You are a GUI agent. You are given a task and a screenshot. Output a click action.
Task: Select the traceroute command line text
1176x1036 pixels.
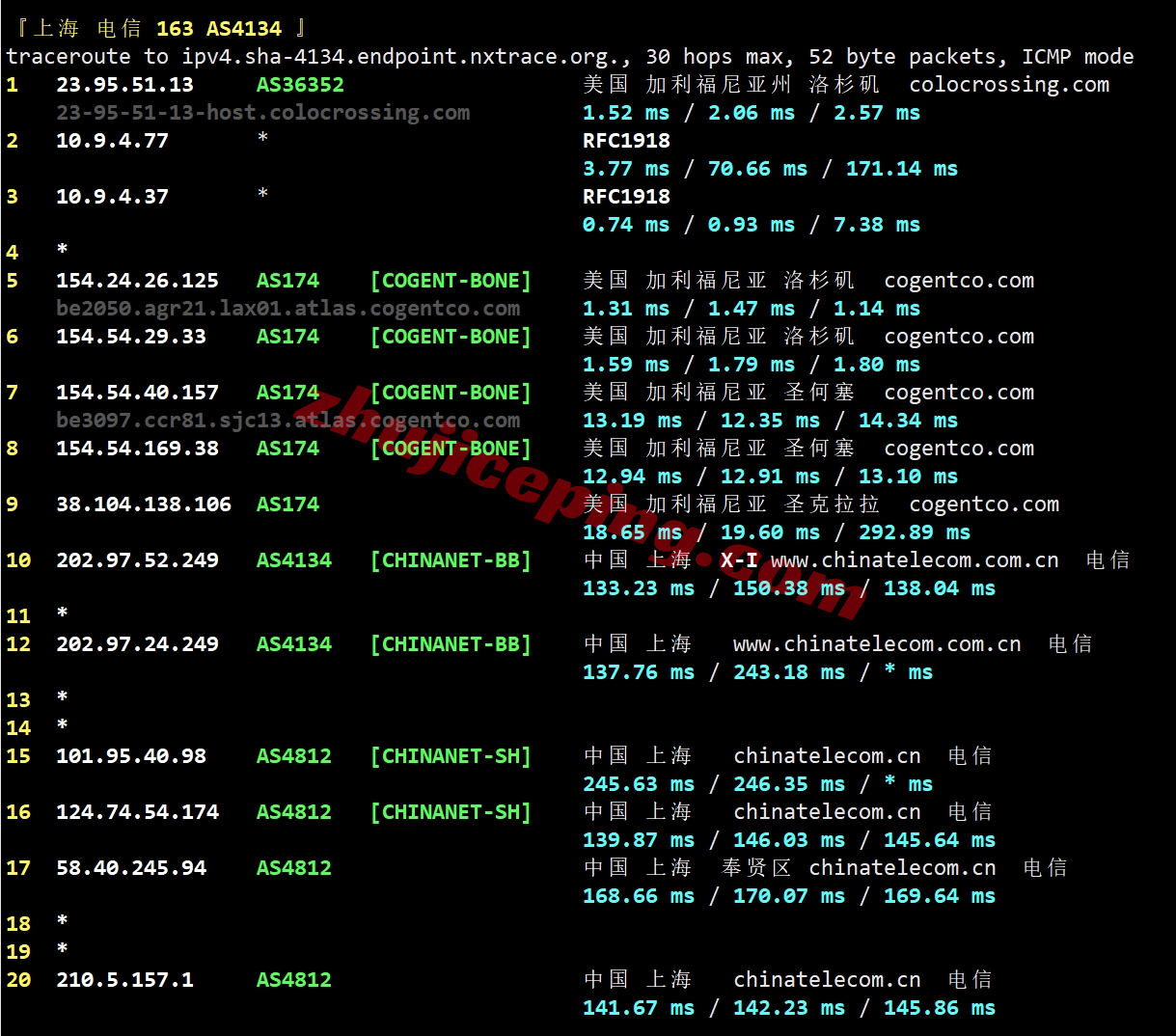570,57
